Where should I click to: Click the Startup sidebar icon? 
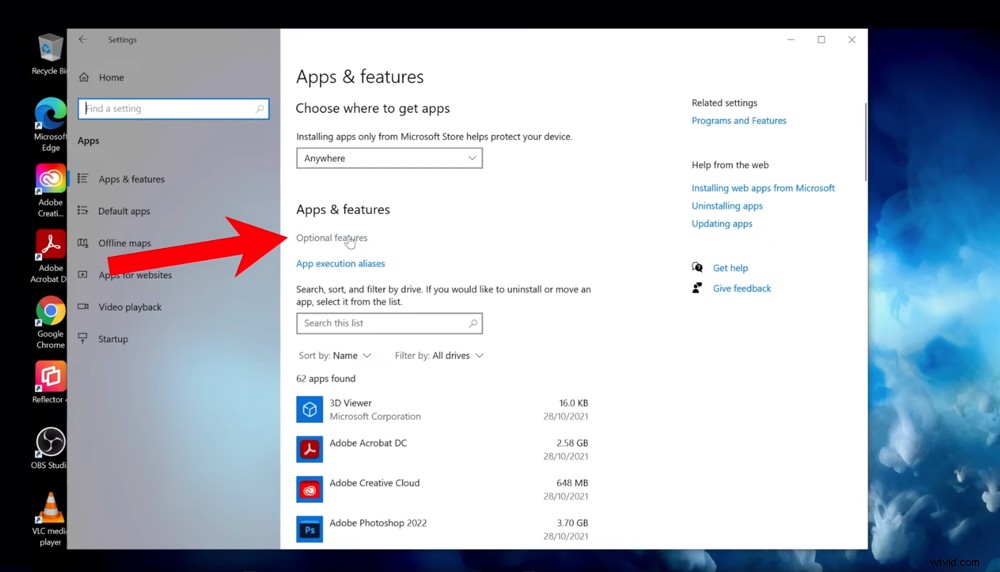click(83, 338)
